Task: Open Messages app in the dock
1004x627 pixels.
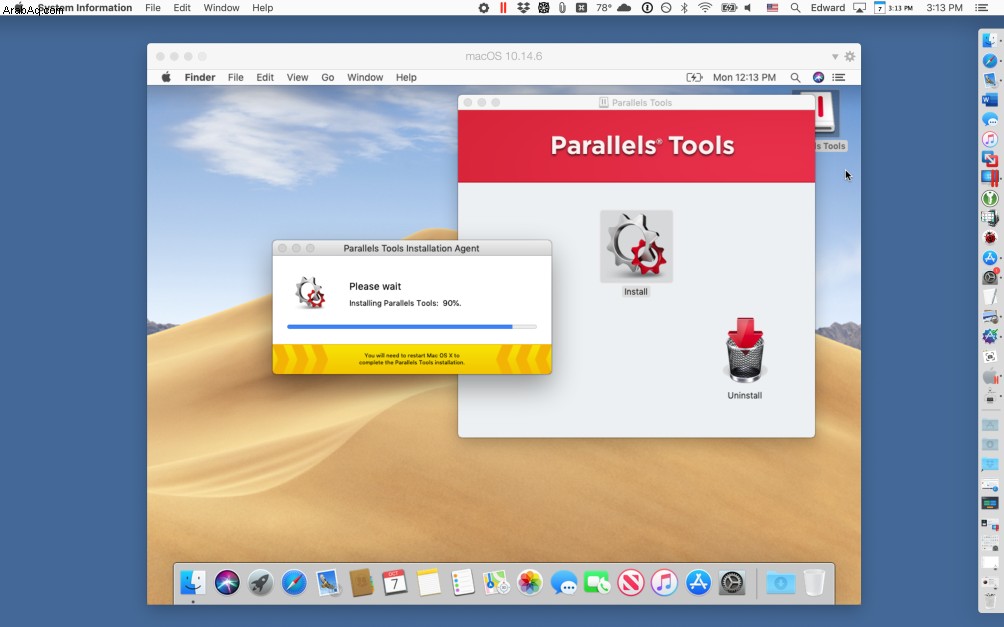Action: 563,583
